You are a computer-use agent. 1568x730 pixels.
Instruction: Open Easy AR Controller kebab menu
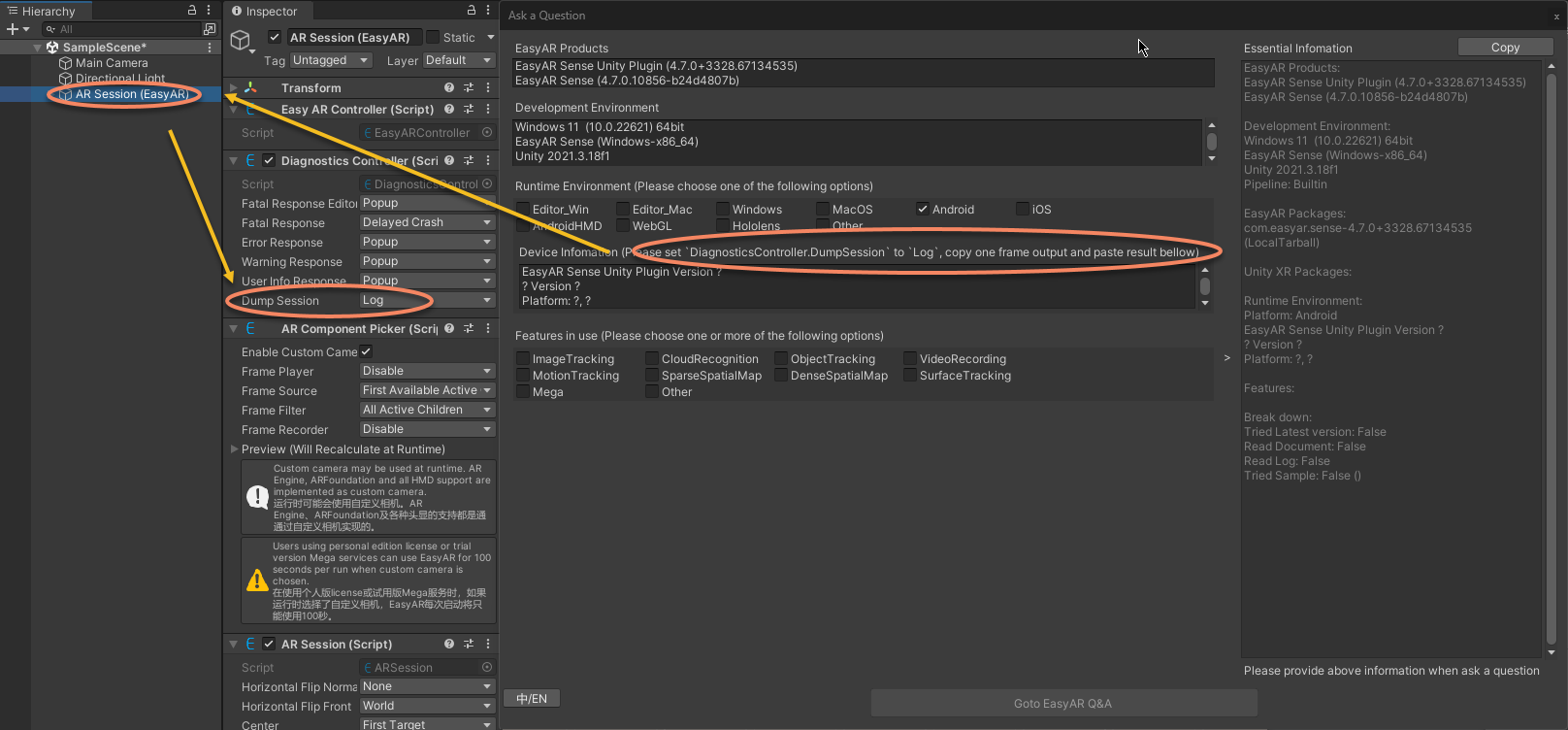coord(488,110)
